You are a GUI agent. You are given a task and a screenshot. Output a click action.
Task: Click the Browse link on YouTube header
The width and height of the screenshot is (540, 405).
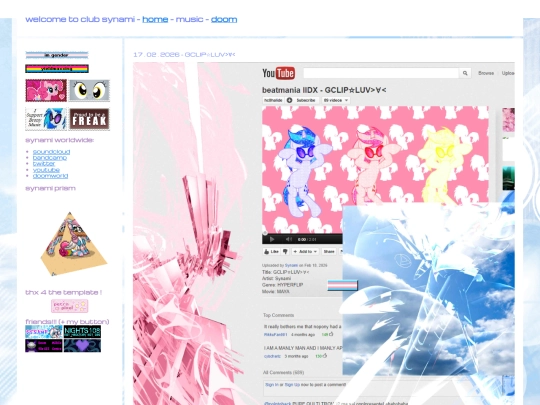click(486, 73)
